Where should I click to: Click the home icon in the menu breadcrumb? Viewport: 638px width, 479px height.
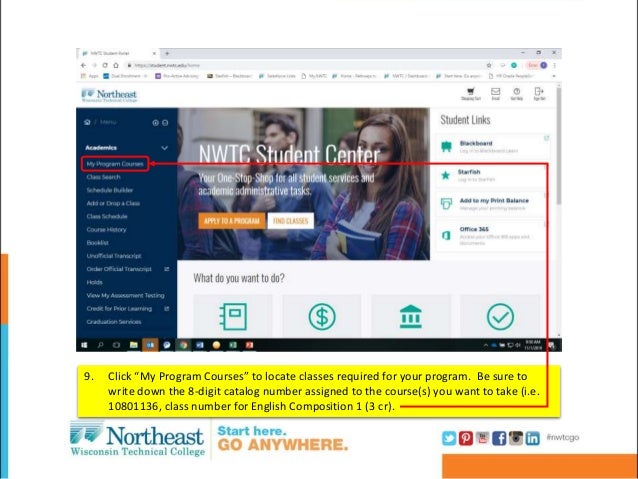point(87,122)
